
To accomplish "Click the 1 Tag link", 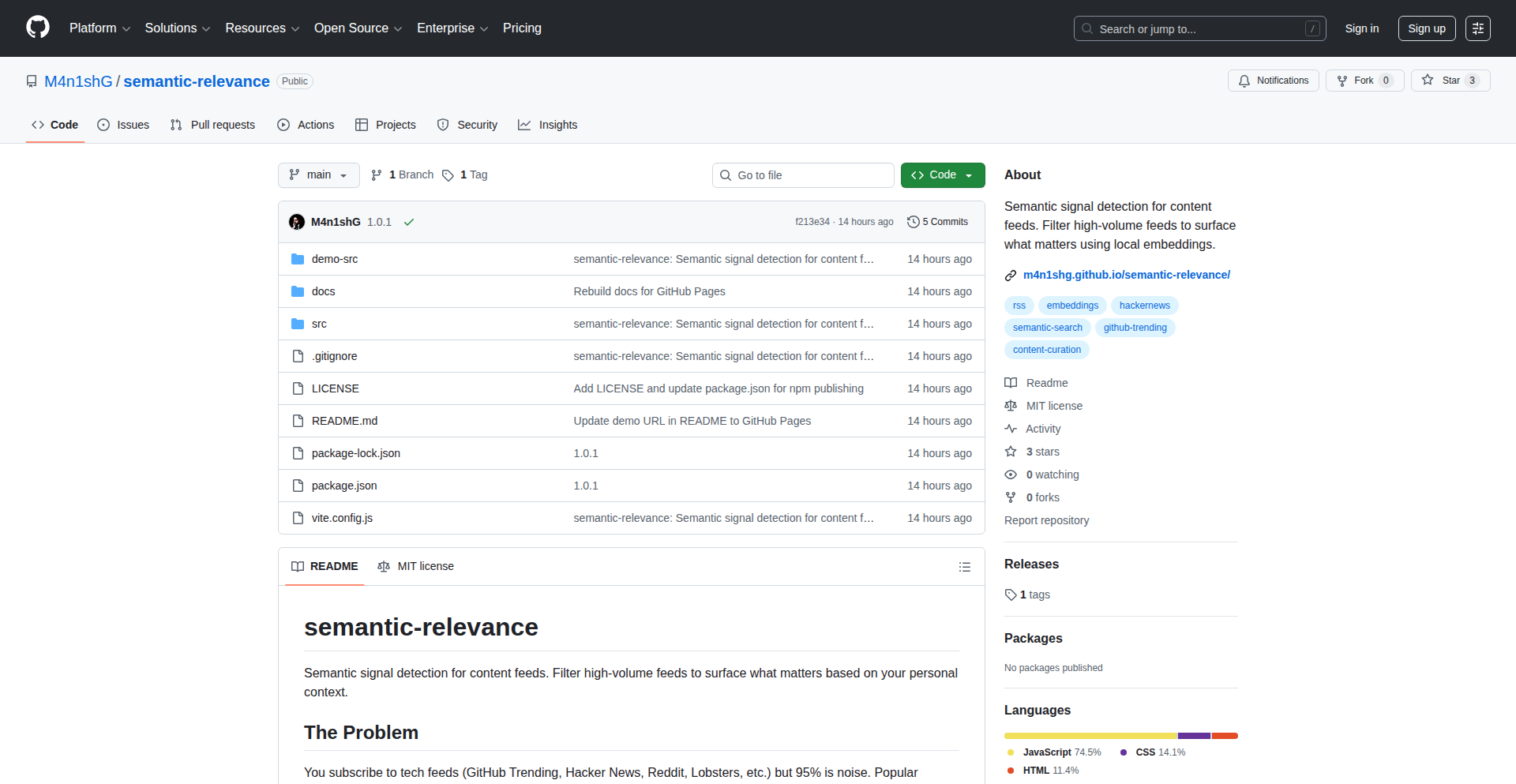I will tap(465, 175).
